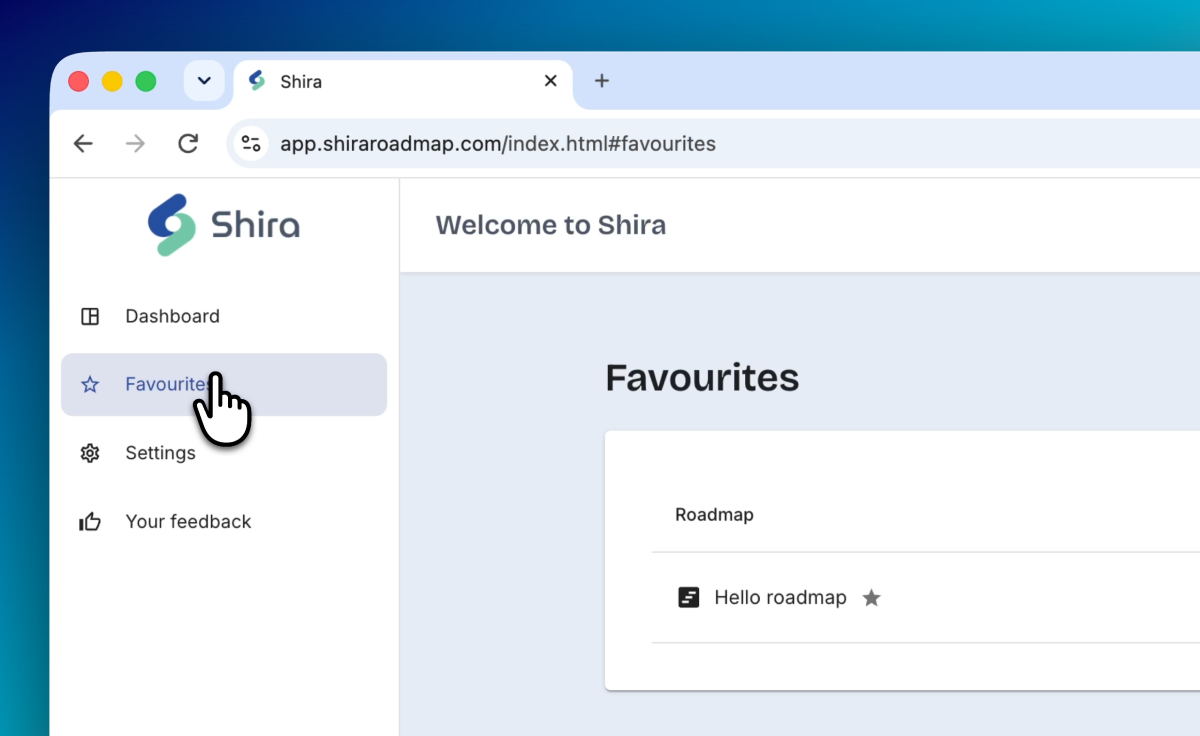Go back with the browser back arrow

(x=83, y=144)
